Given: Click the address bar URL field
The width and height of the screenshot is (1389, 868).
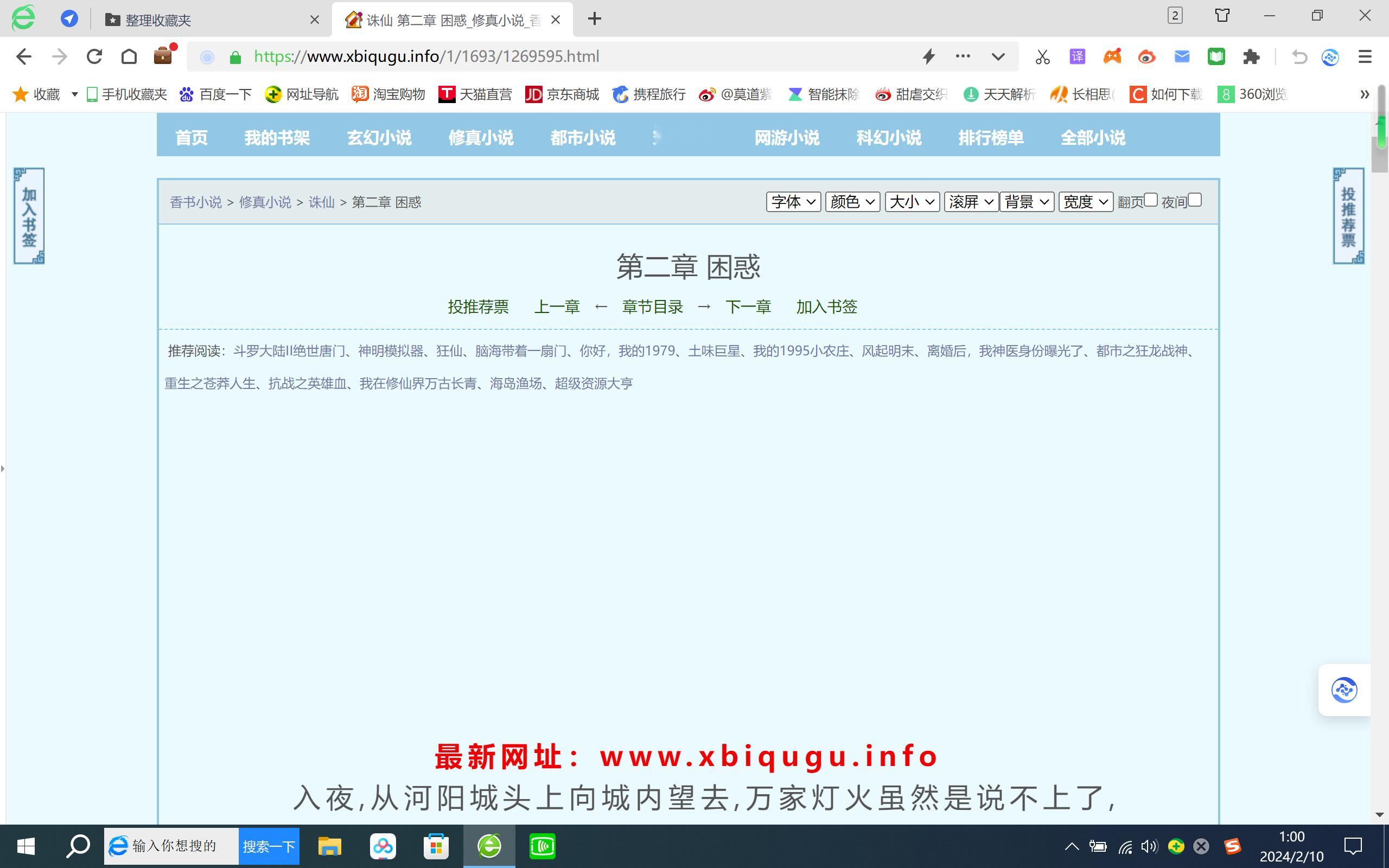Looking at the screenshot, I should coord(574,56).
